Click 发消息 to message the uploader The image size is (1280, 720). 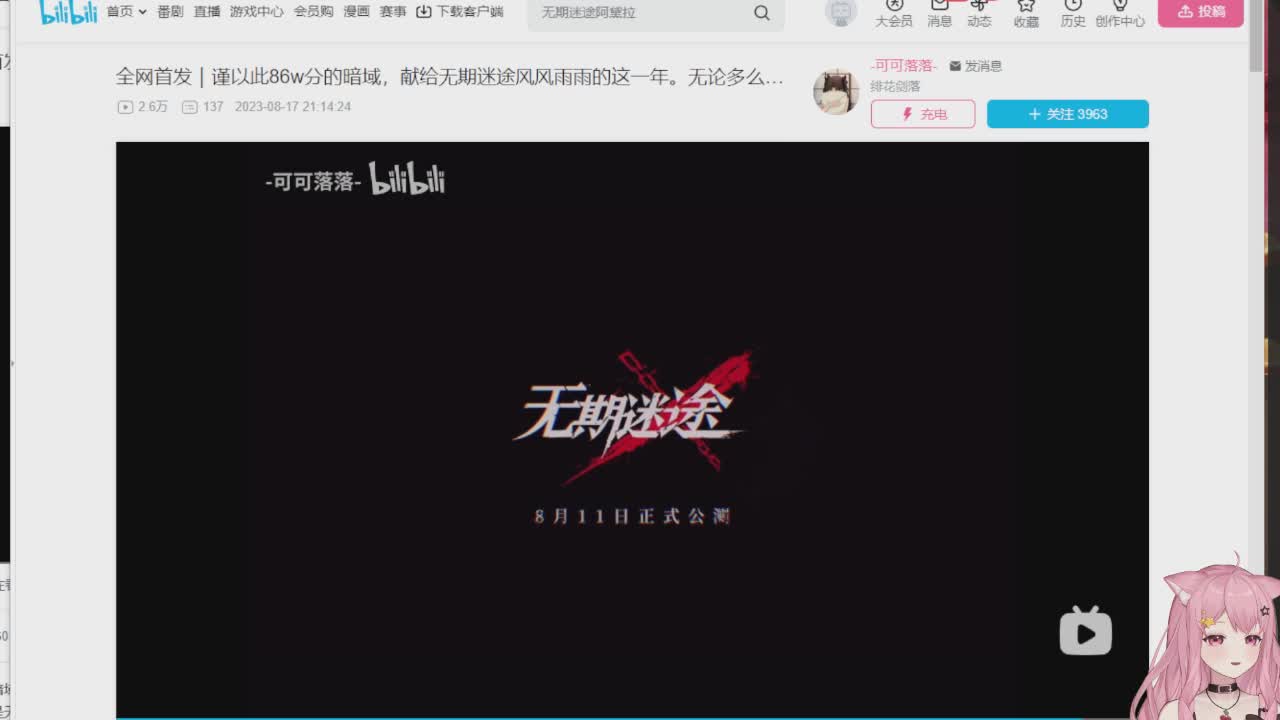click(x=976, y=66)
